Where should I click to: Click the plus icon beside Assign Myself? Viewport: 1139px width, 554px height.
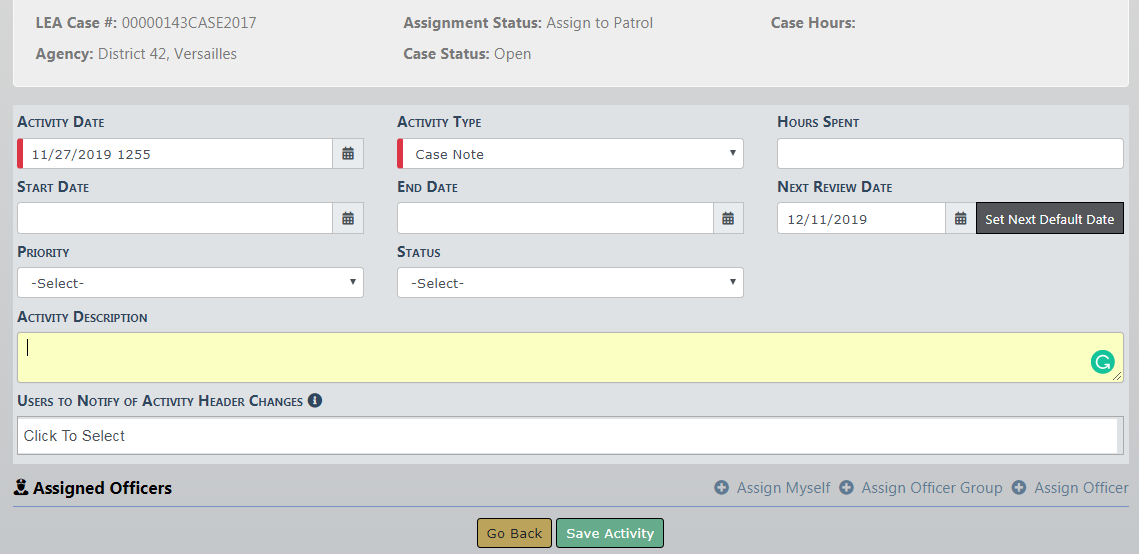click(721, 488)
